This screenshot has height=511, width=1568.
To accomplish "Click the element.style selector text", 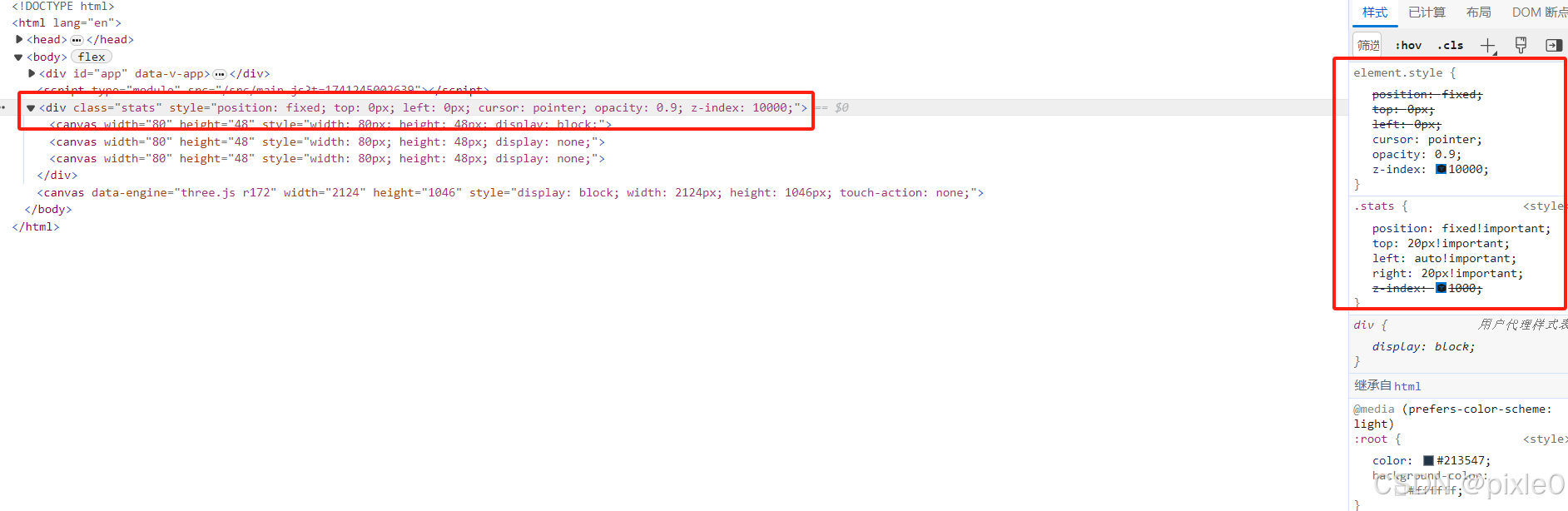I will [1398, 73].
